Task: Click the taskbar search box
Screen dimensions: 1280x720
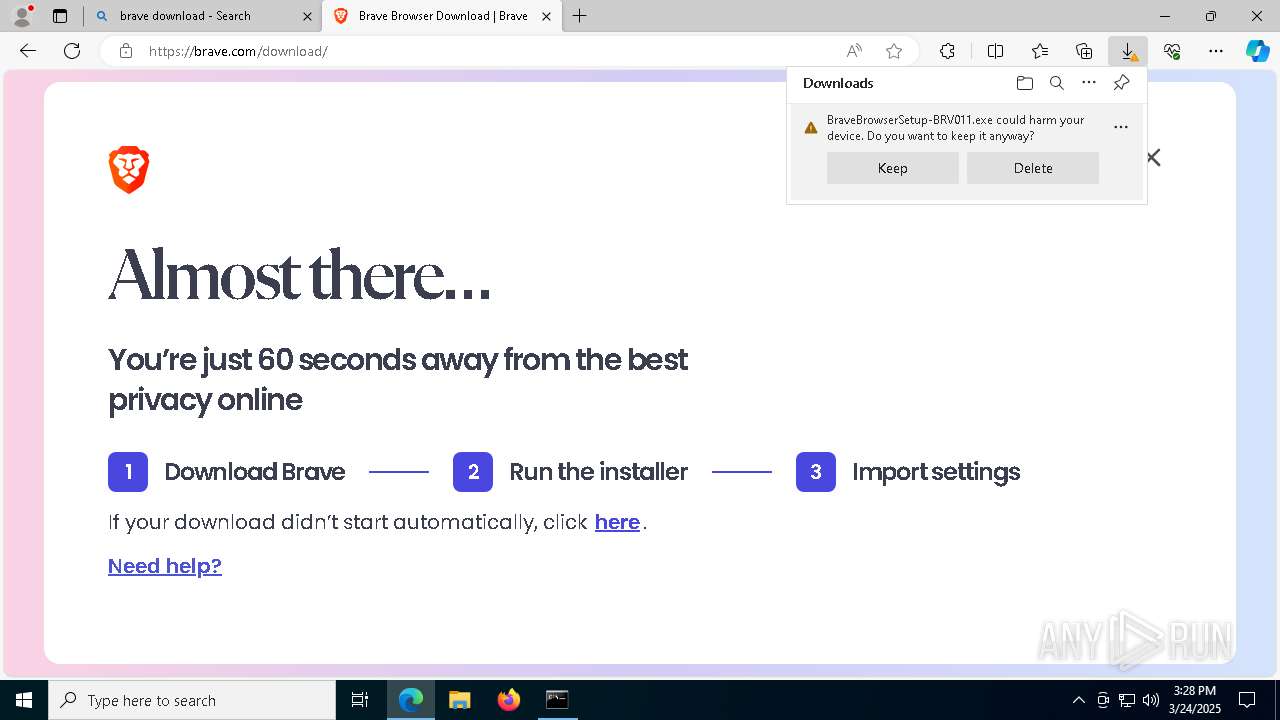Action: click(192, 700)
